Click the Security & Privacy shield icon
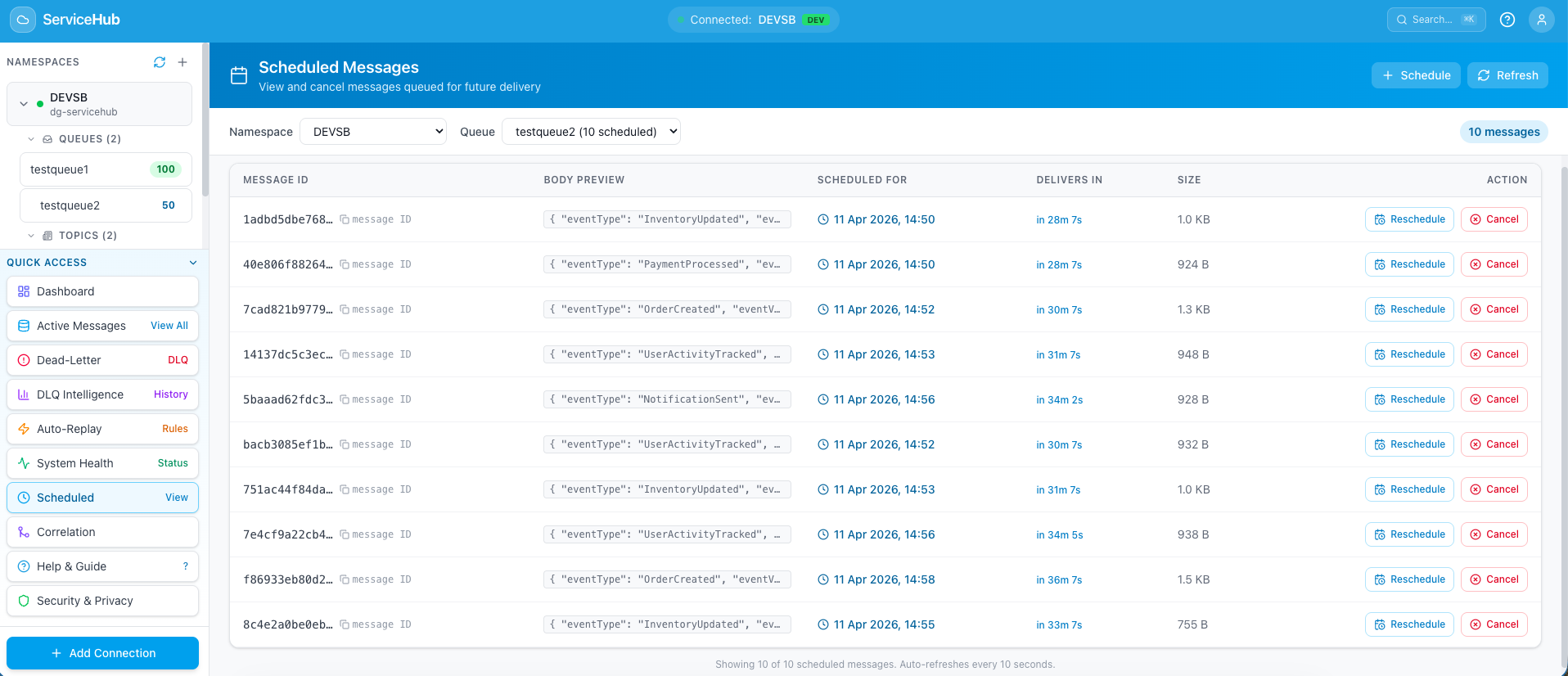Viewport: 1568px width, 676px height. (24, 601)
